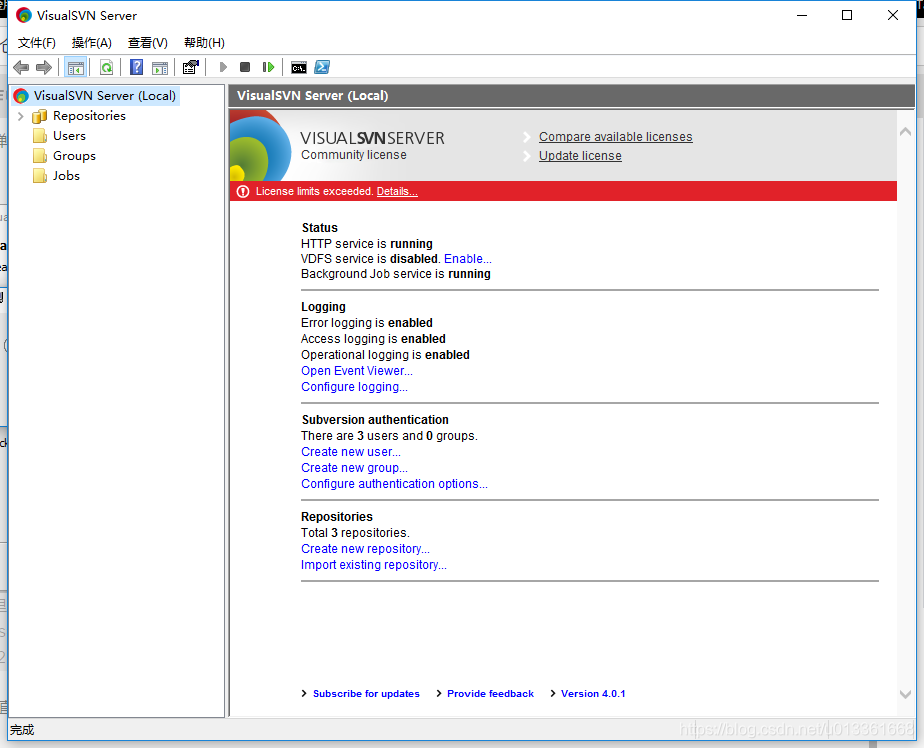Screen dimensions: 924x748
Task: Click Subscribe for updates link
Action: (366, 694)
